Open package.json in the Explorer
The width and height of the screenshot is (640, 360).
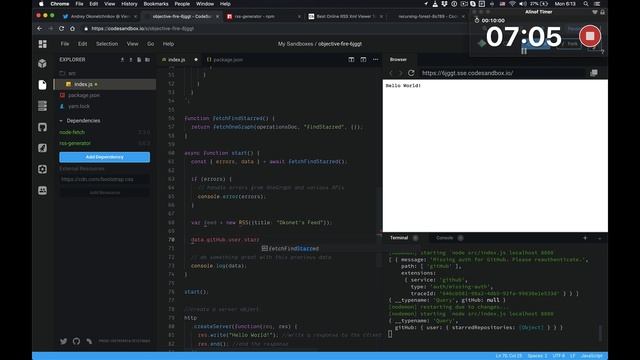[105, 95]
